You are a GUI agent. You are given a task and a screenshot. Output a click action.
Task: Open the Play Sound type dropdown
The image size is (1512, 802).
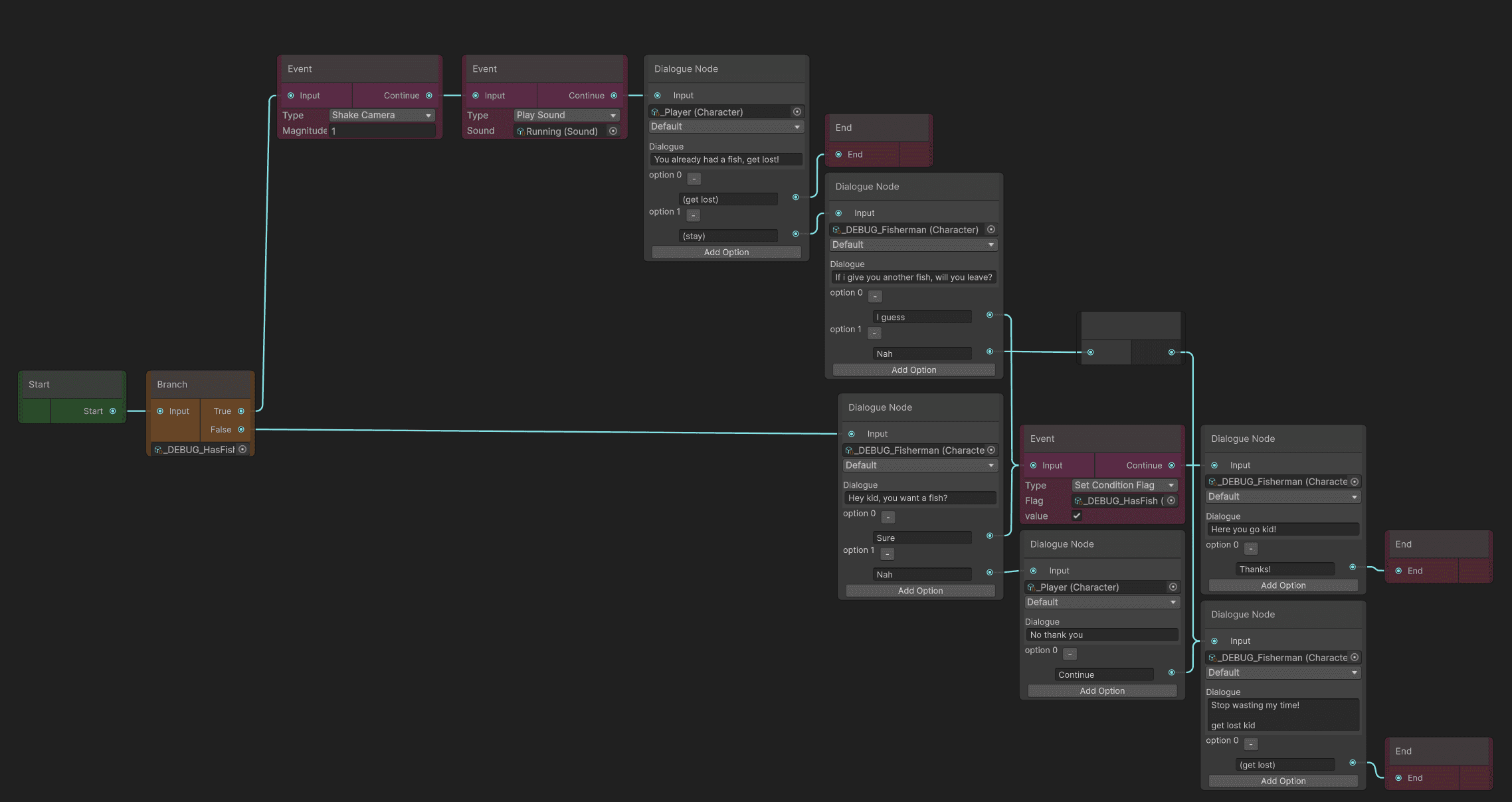click(x=567, y=115)
